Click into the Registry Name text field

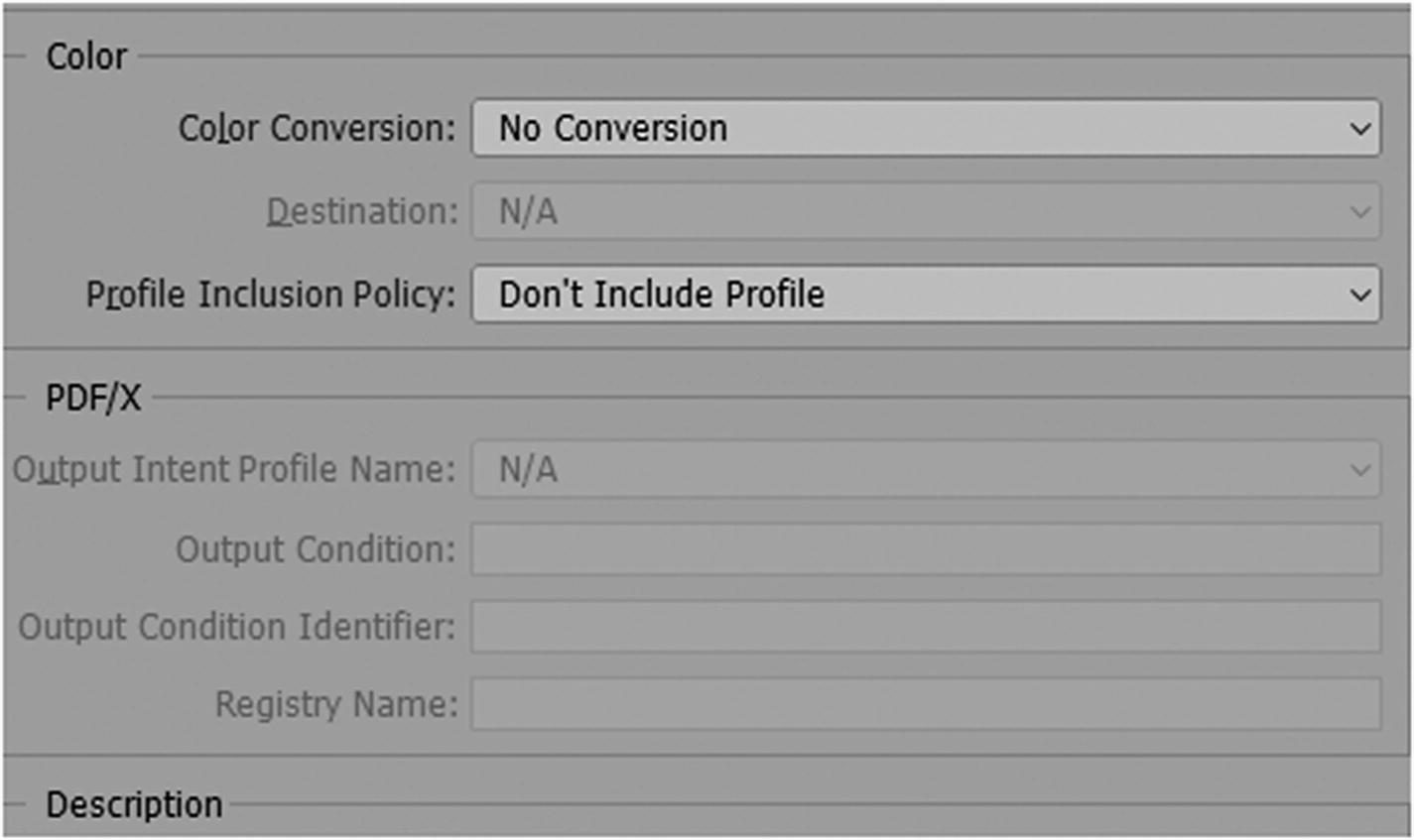(925, 704)
